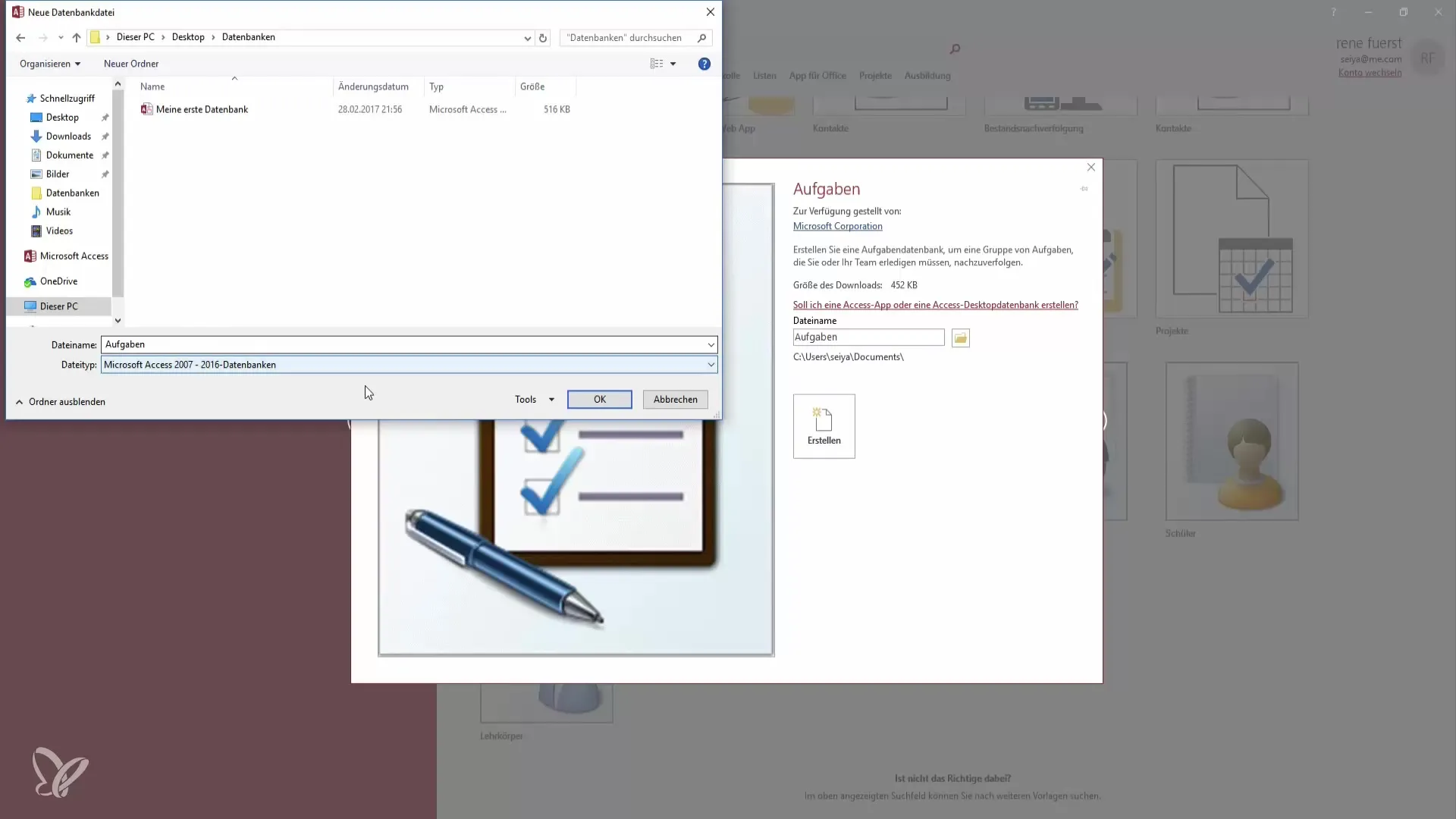This screenshot has width=1456, height=819.
Task: Click the navigation pane scroll up arrow
Action: tap(118, 84)
